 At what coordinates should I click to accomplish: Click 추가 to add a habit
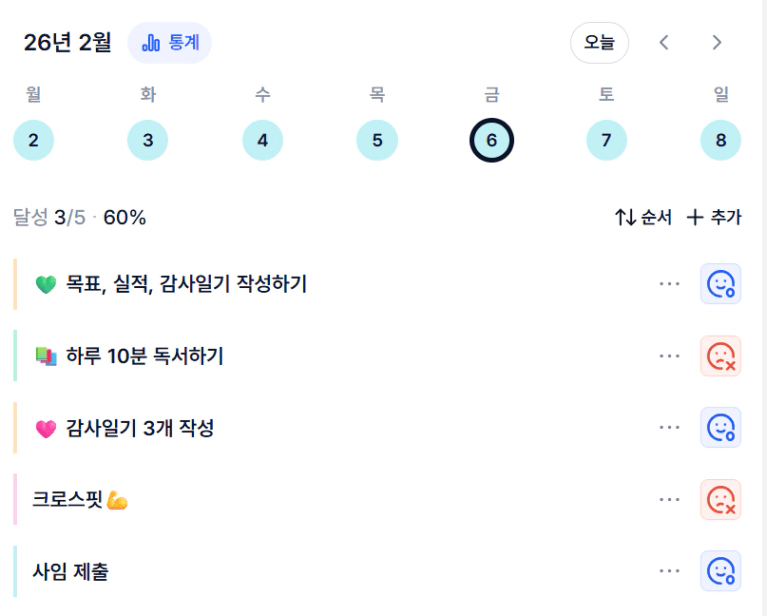click(x=714, y=217)
